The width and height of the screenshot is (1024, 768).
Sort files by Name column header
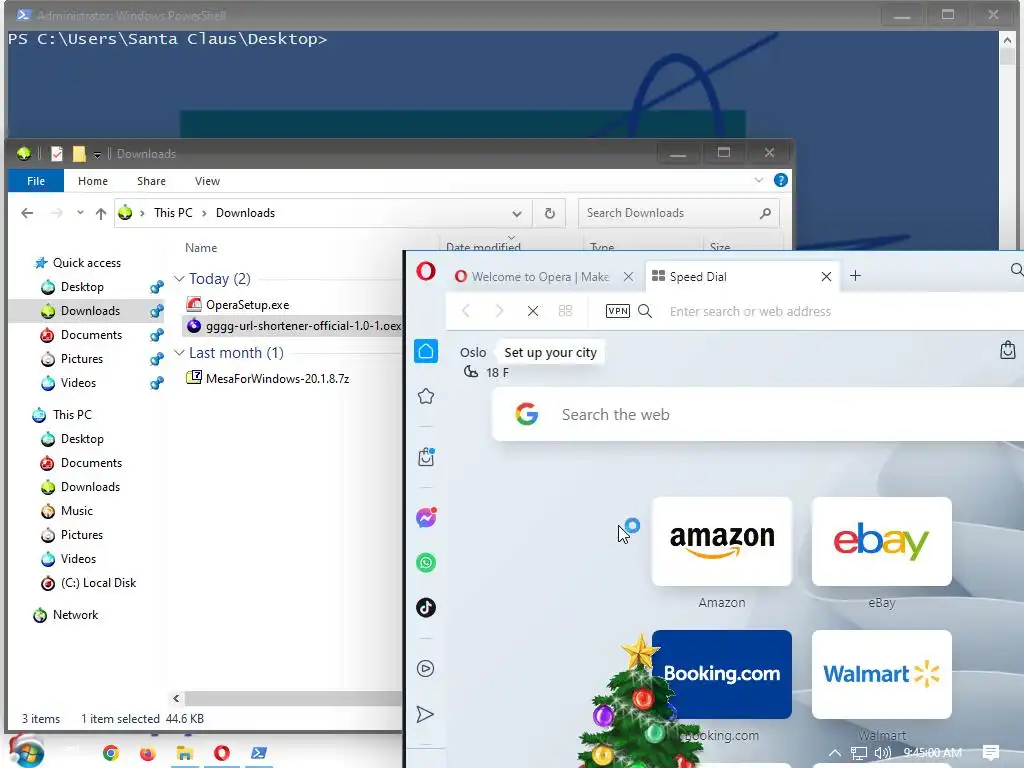click(x=200, y=248)
